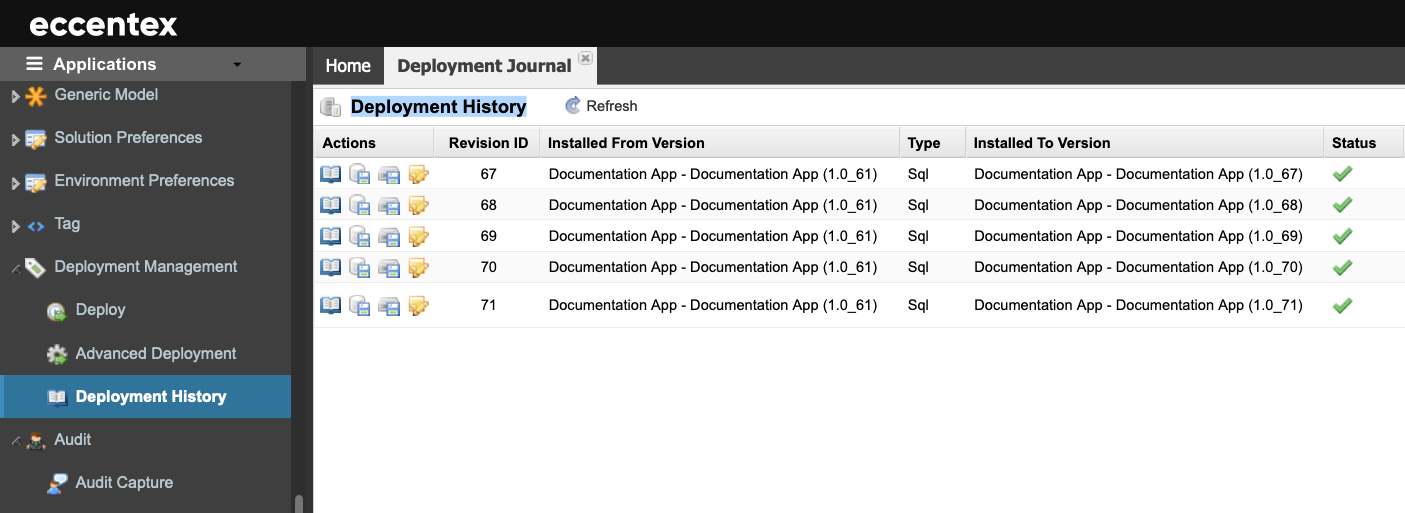The image size is (1405, 513).
Task: Close the Deployment Journal tab
Action: tap(586, 58)
